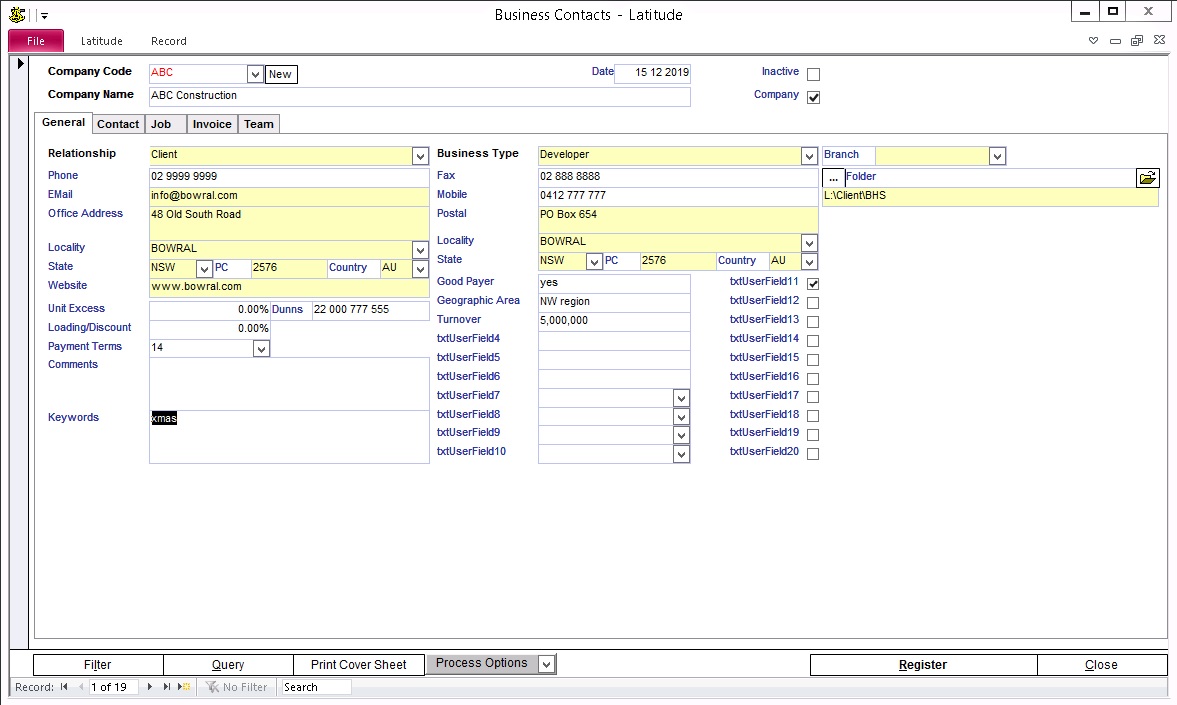Screen dimensions: 1177x705
Task: Expand the Relationship dropdown
Action: (420, 156)
